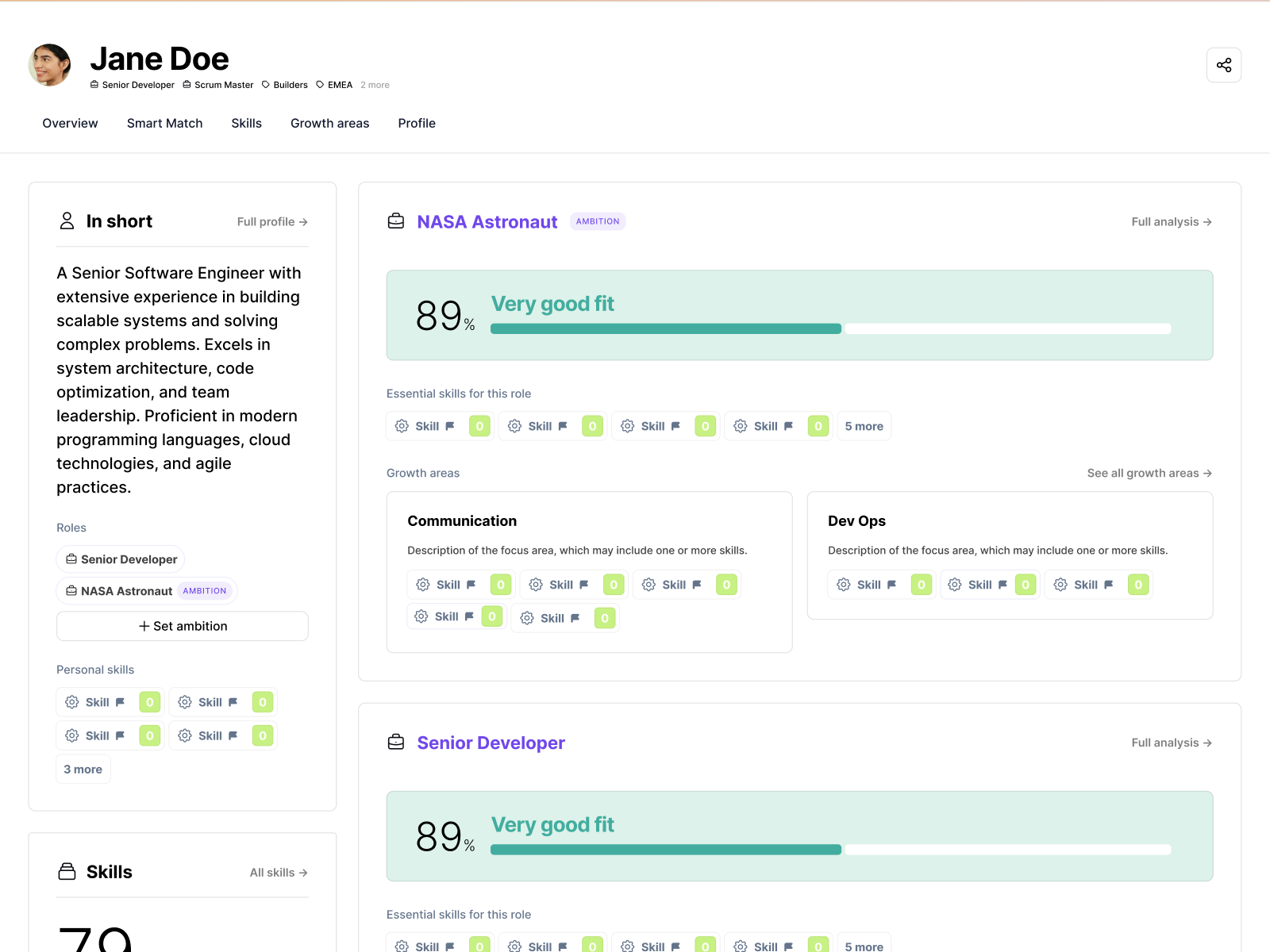The height and width of the screenshot is (952, 1270).
Task: Select the Senior Developer role chip
Action: (121, 559)
